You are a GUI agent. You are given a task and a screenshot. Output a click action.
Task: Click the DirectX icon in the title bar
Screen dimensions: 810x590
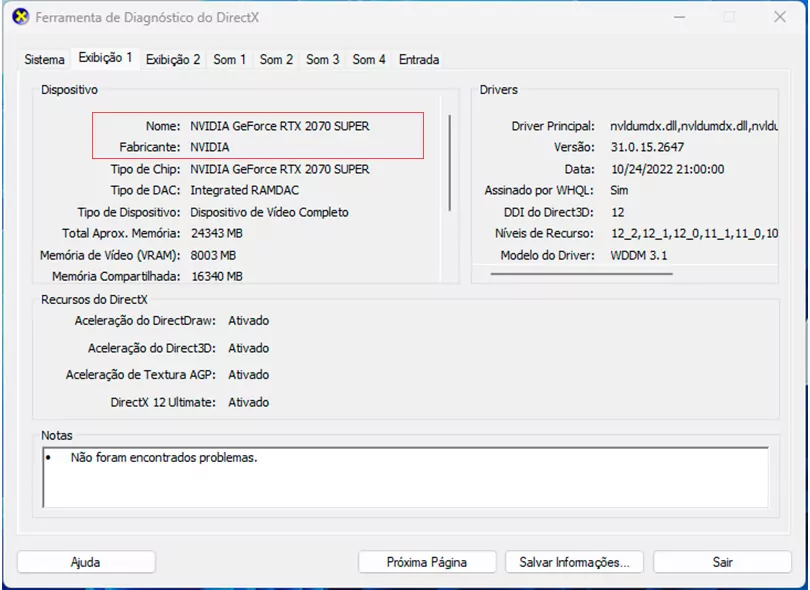[x=20, y=18]
